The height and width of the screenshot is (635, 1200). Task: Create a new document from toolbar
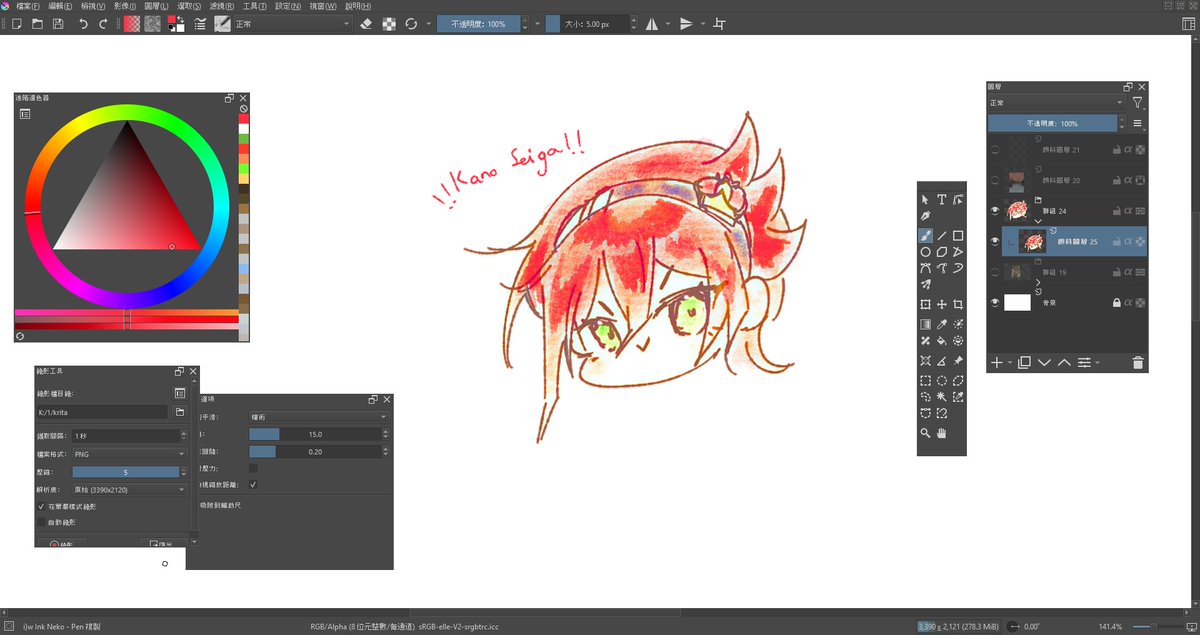[x=16, y=23]
